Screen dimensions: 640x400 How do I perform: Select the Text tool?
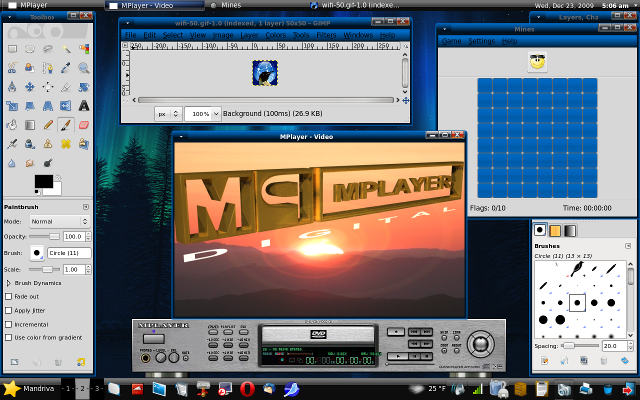click(84, 106)
